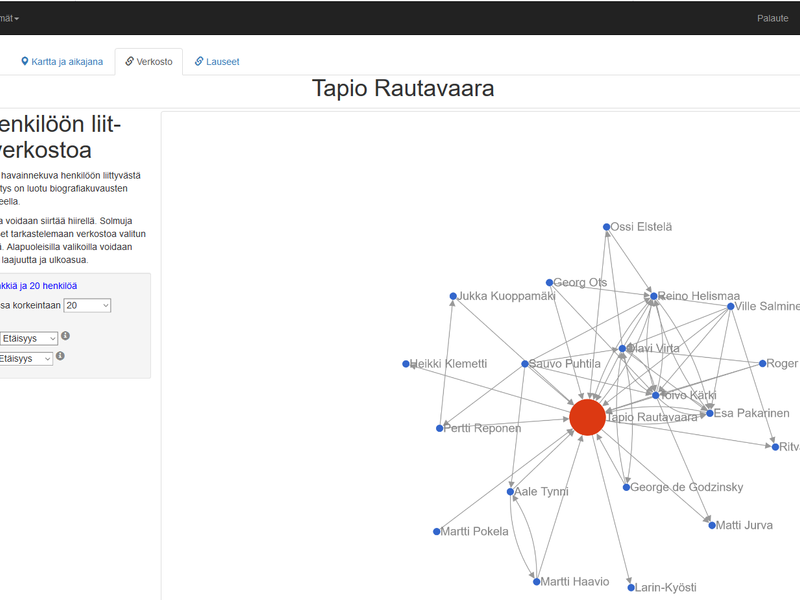Expand the lower Etäisyys dropdown
Screen dimensions: 800x600
click(26, 358)
